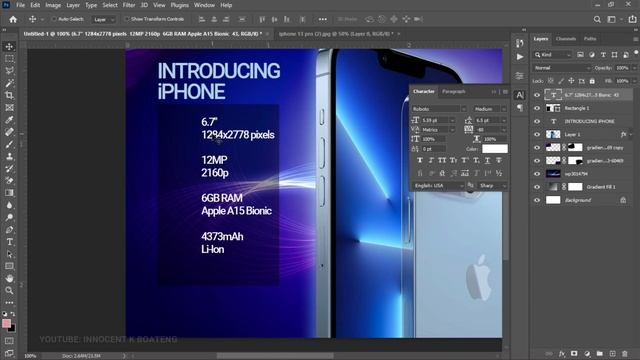Open the Paragraph panel icon in dock
The width and height of the screenshot is (640, 360).
click(x=520, y=108)
